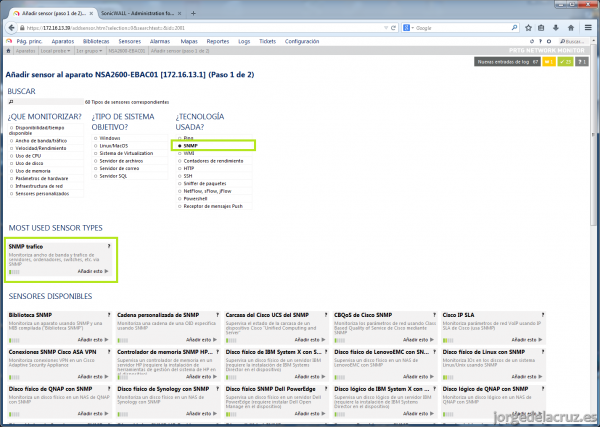Image resolution: width=600 pixels, height=427 pixels.
Task: Open help for Cadena personalizada de SNMP
Action: (x=217, y=315)
